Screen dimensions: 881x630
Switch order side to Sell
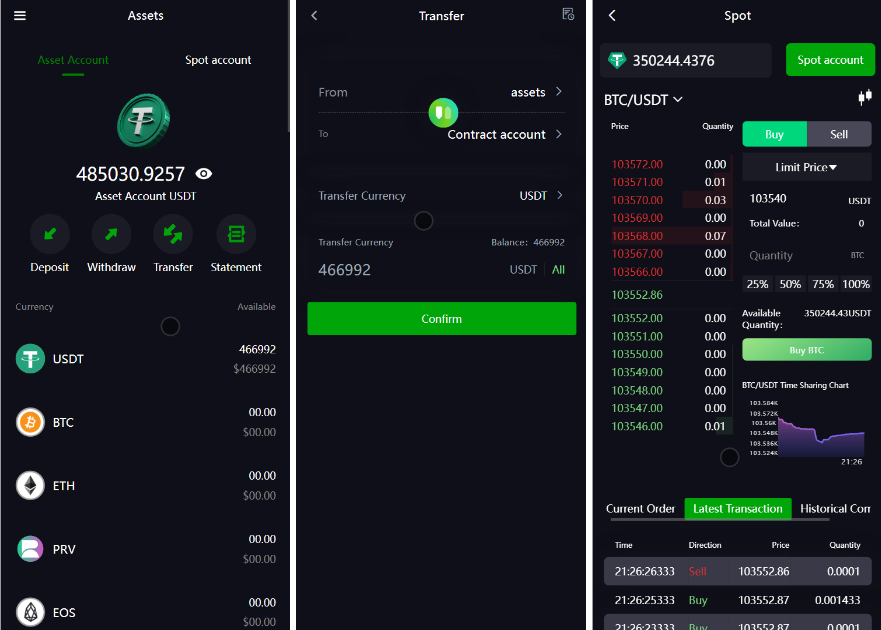click(838, 134)
